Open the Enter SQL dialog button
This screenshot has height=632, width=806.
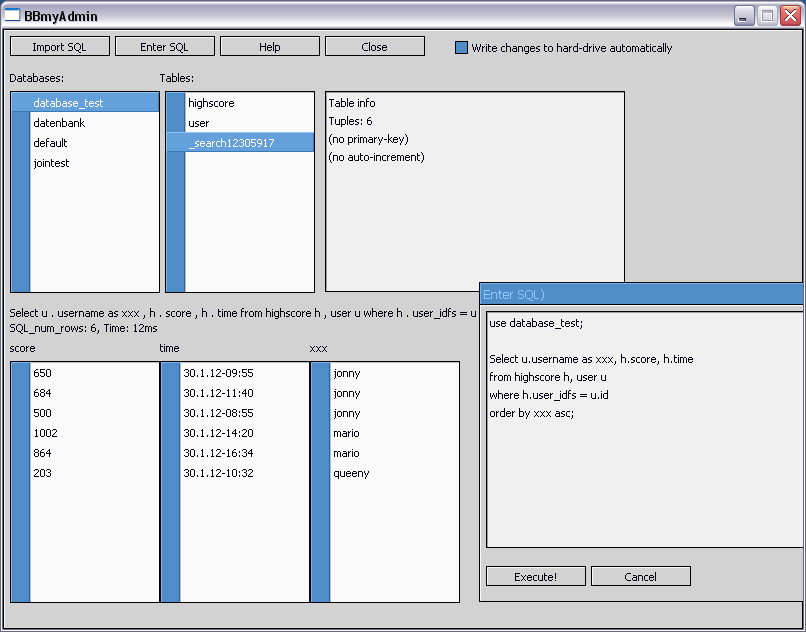(x=164, y=47)
